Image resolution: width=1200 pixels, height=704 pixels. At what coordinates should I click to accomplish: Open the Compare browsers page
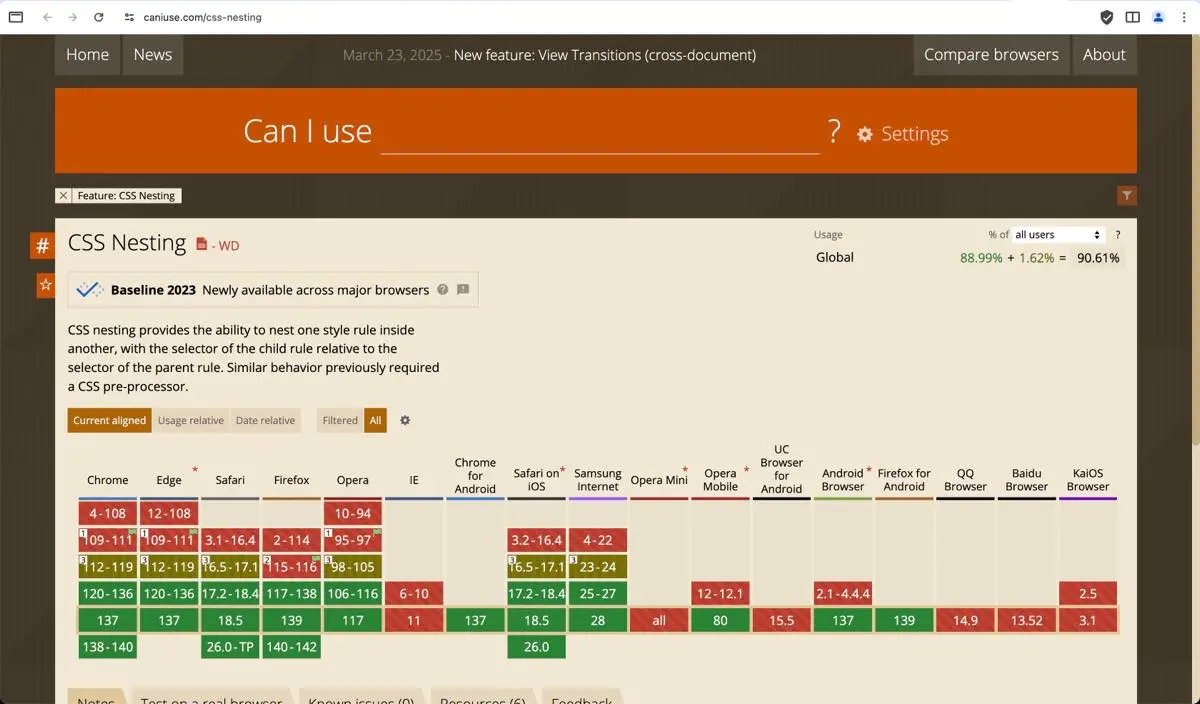[x=990, y=55]
